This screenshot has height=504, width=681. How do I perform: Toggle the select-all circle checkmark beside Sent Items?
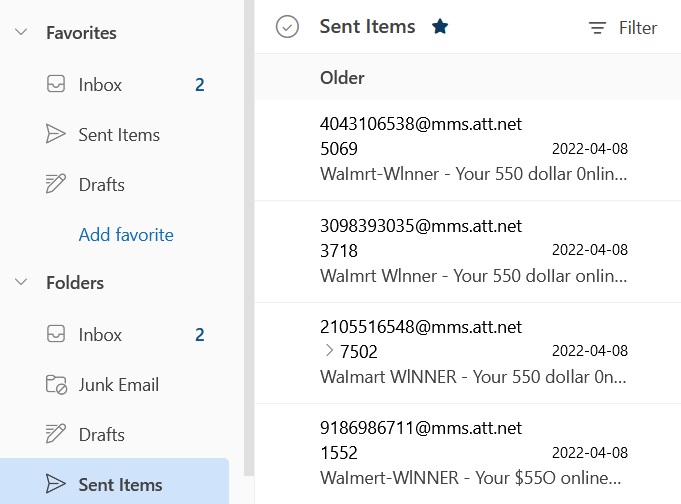tap(287, 27)
